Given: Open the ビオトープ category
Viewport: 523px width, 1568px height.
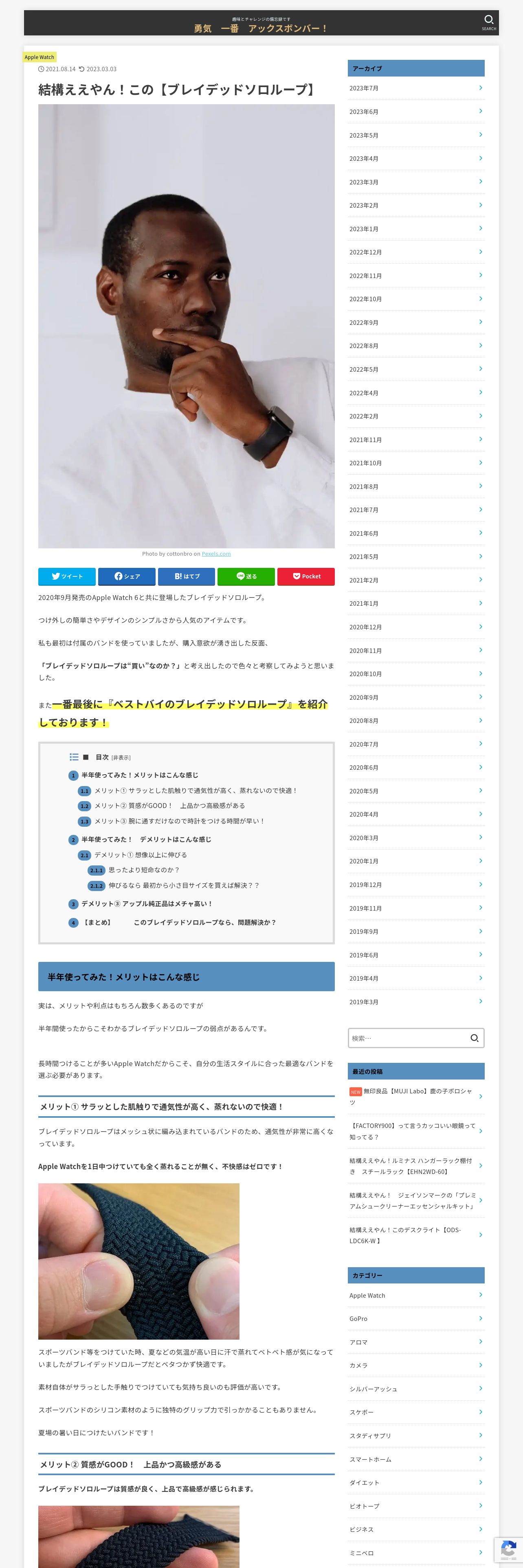Looking at the screenshot, I should coord(416,1506).
